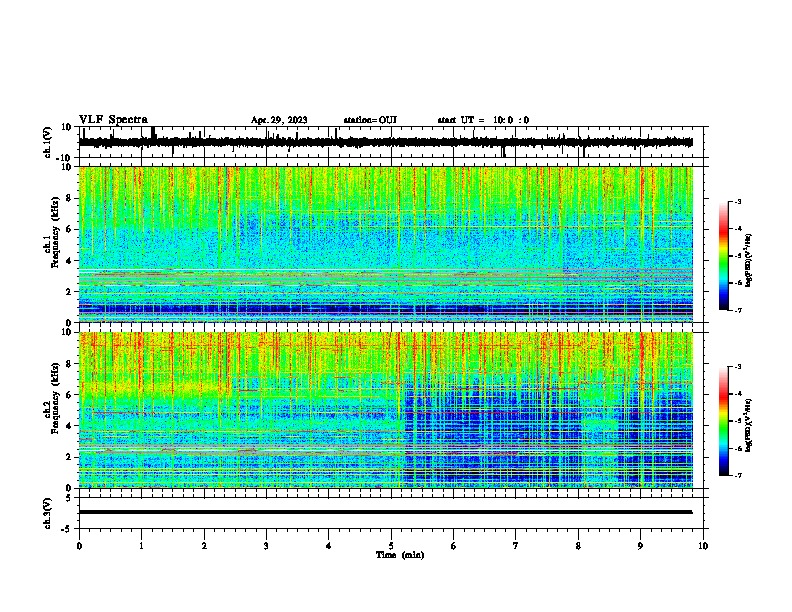
Task: Click the ch.1 color scale bar
Action: (723, 256)
